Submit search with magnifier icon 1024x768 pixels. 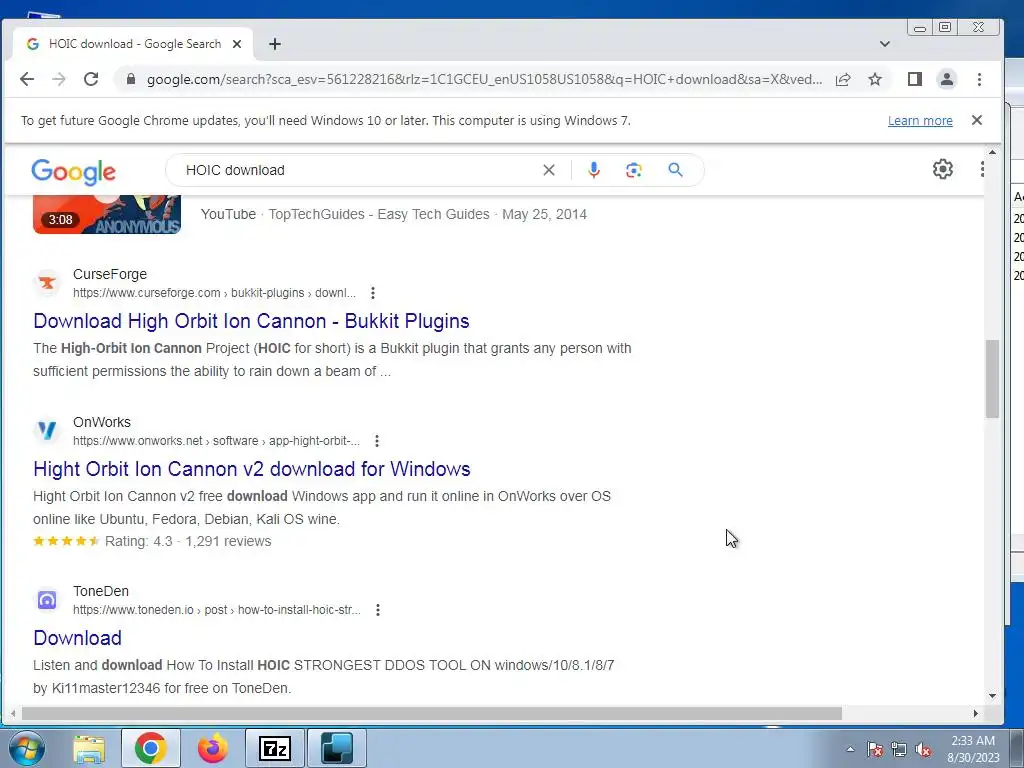point(675,170)
